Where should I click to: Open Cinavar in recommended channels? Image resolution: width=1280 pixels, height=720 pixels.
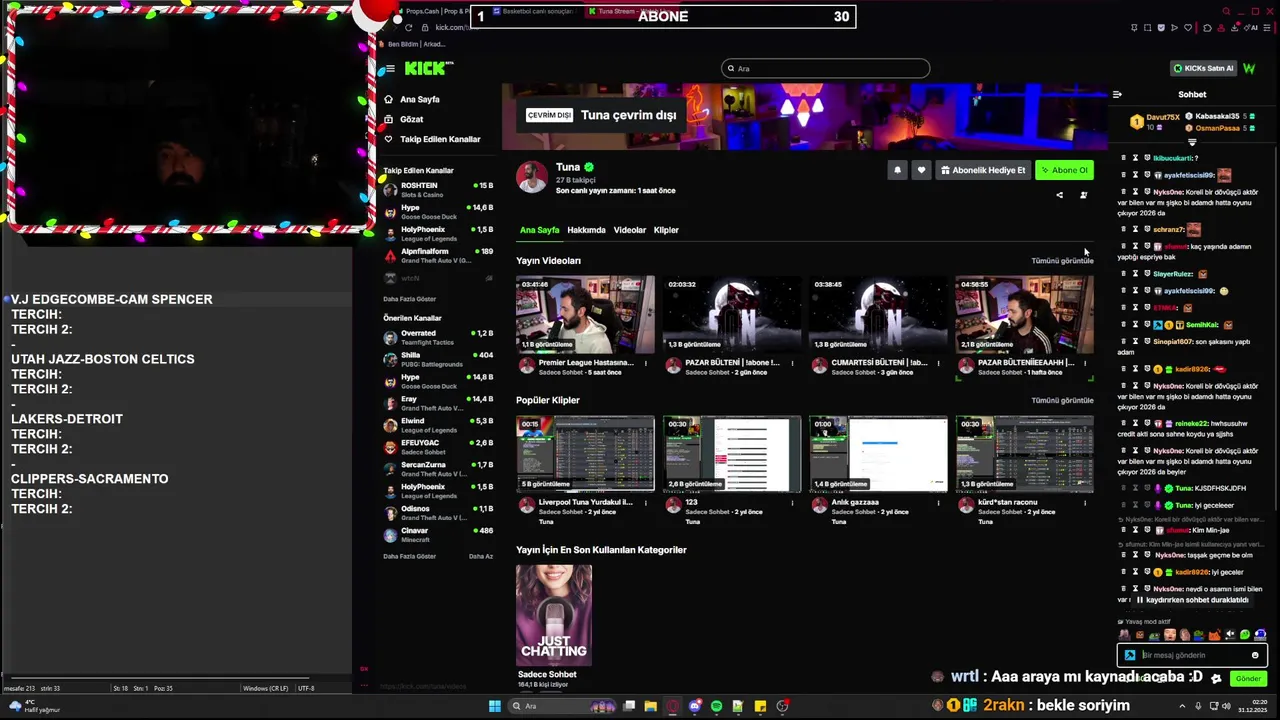[x=438, y=535]
